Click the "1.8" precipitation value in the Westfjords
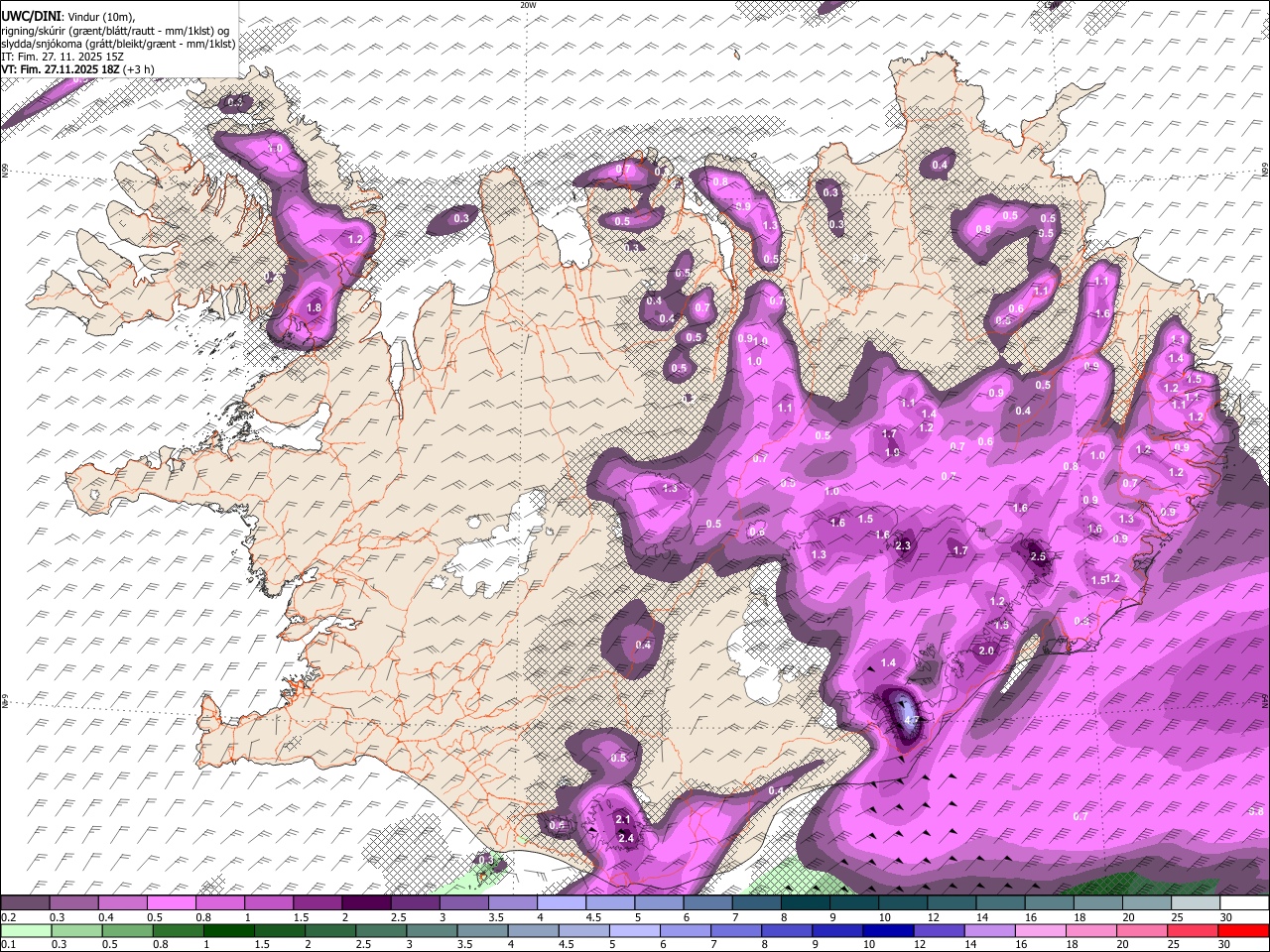 tap(315, 308)
